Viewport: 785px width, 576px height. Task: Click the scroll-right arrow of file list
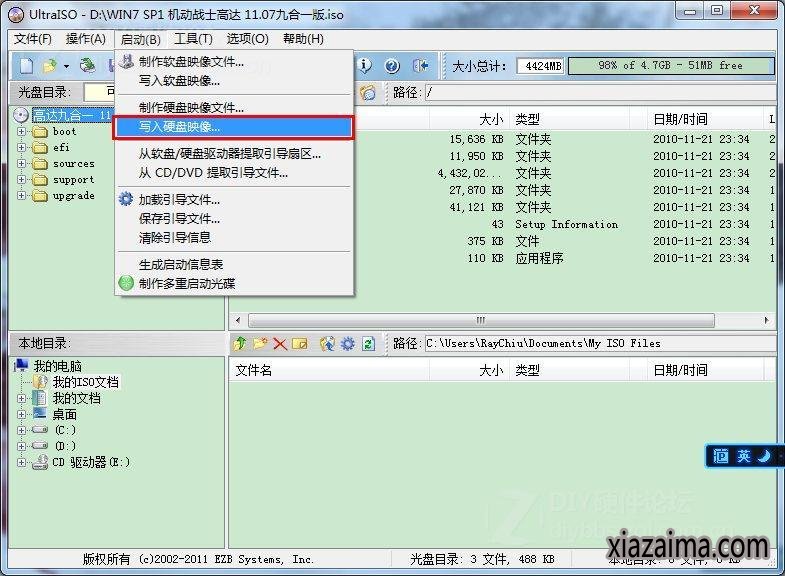coord(766,320)
